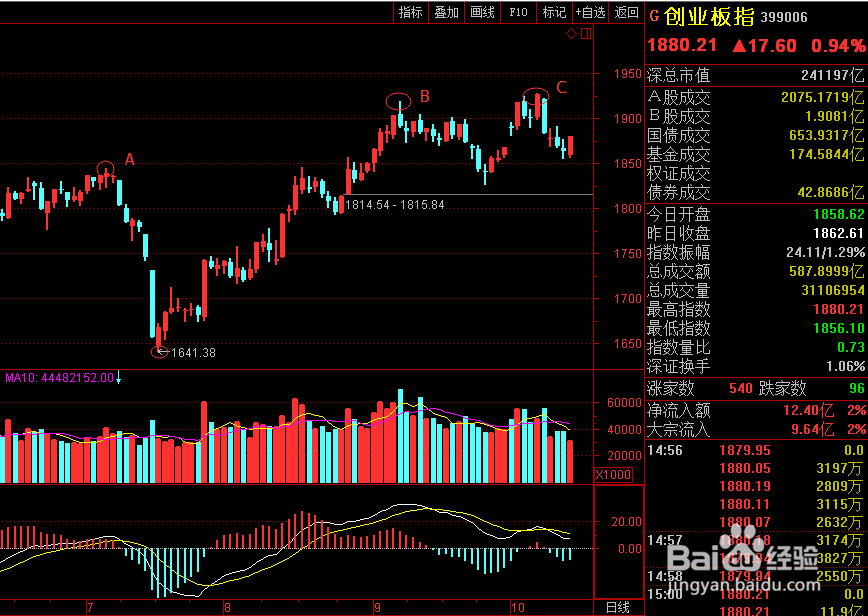868x616 pixels.
Task: Click the tick price 1880.19
Action: (x=745, y=486)
